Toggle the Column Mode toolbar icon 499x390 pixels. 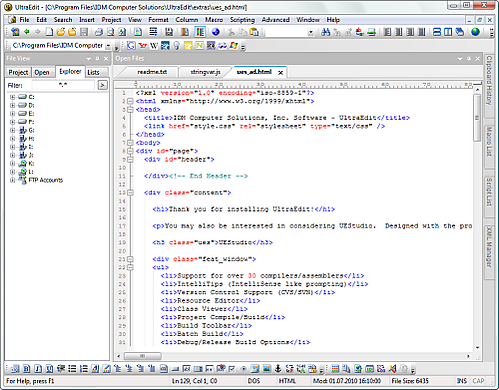click(200, 32)
